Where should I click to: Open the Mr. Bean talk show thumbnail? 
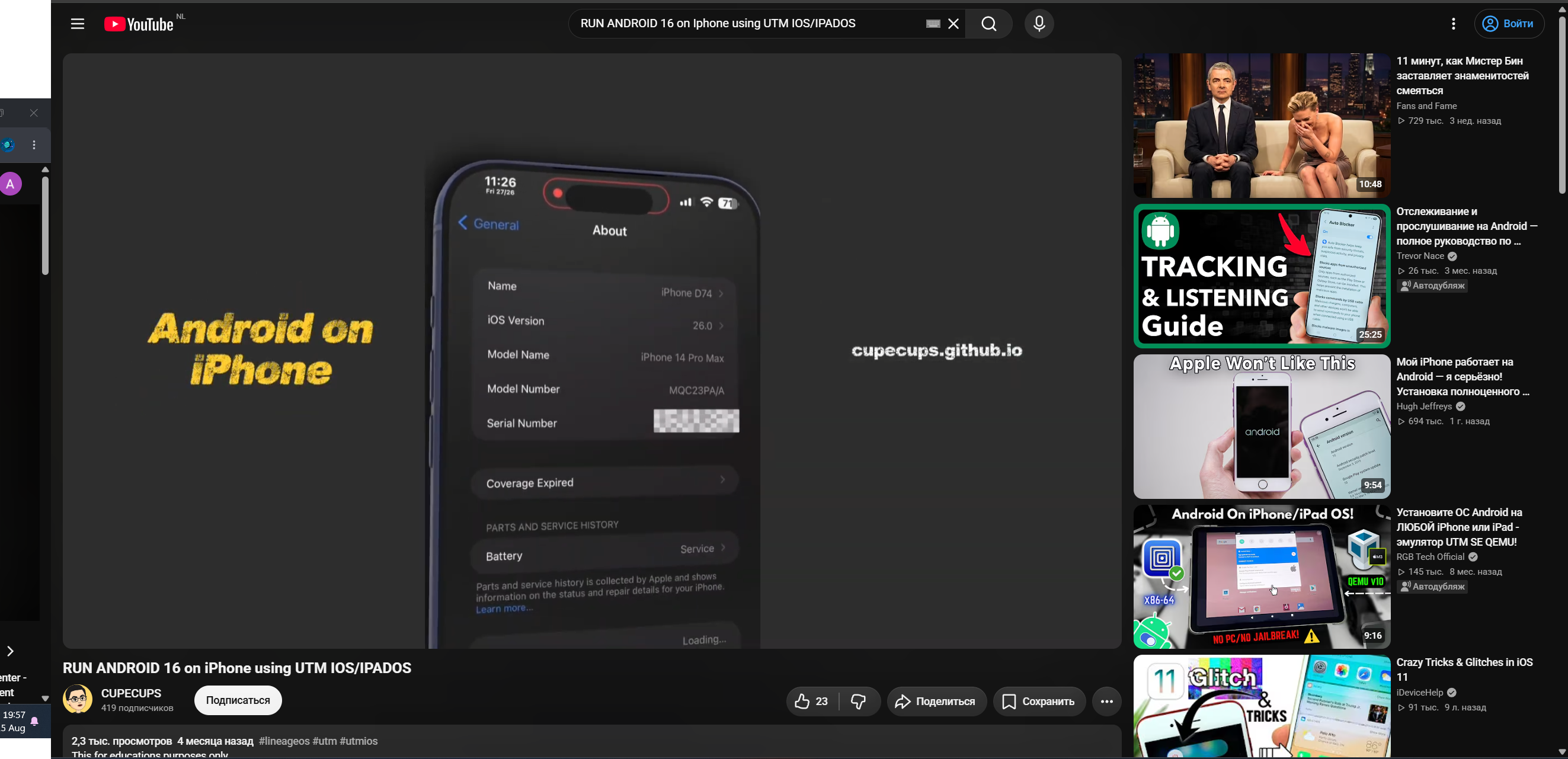click(1262, 126)
